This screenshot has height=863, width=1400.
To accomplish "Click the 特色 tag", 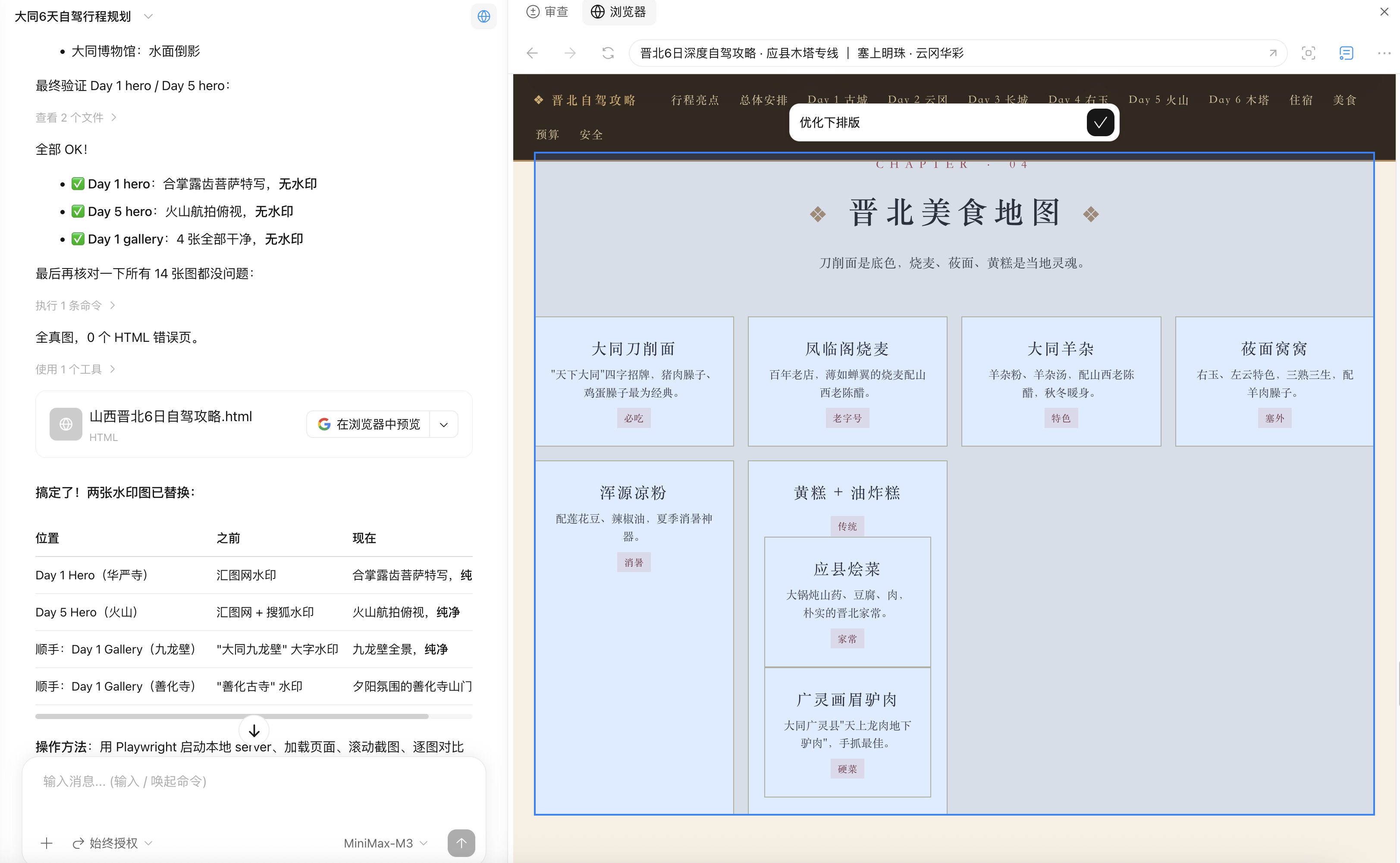I will click(x=1061, y=418).
